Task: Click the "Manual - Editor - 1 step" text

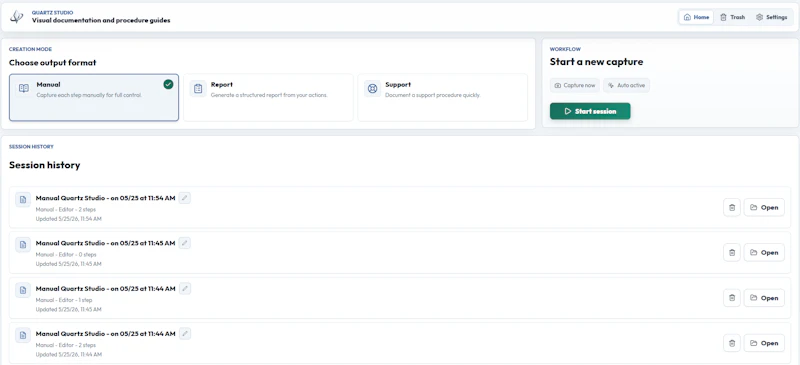Action: (x=64, y=300)
